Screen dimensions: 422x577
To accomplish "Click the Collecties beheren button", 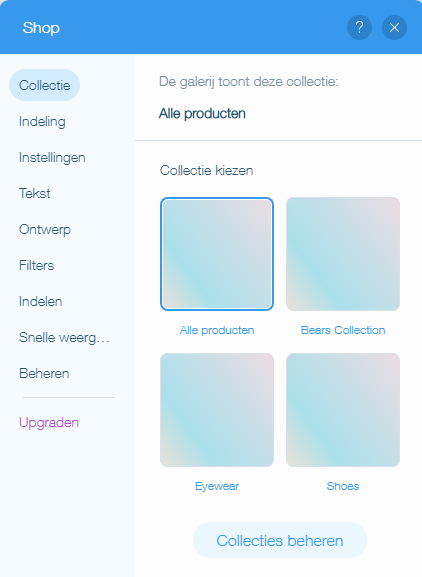I will [x=280, y=540].
